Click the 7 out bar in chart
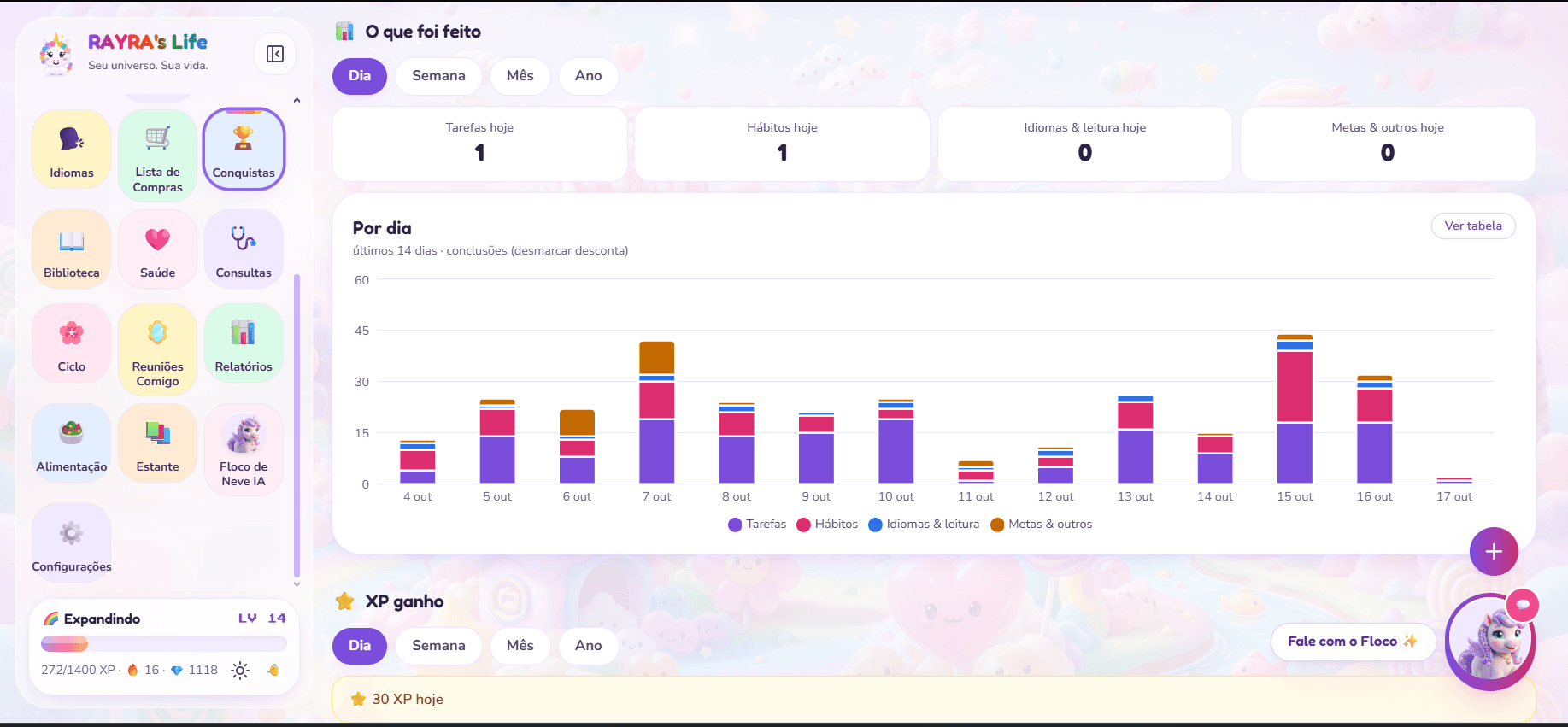This screenshot has height=727, width=1568. tap(657, 413)
